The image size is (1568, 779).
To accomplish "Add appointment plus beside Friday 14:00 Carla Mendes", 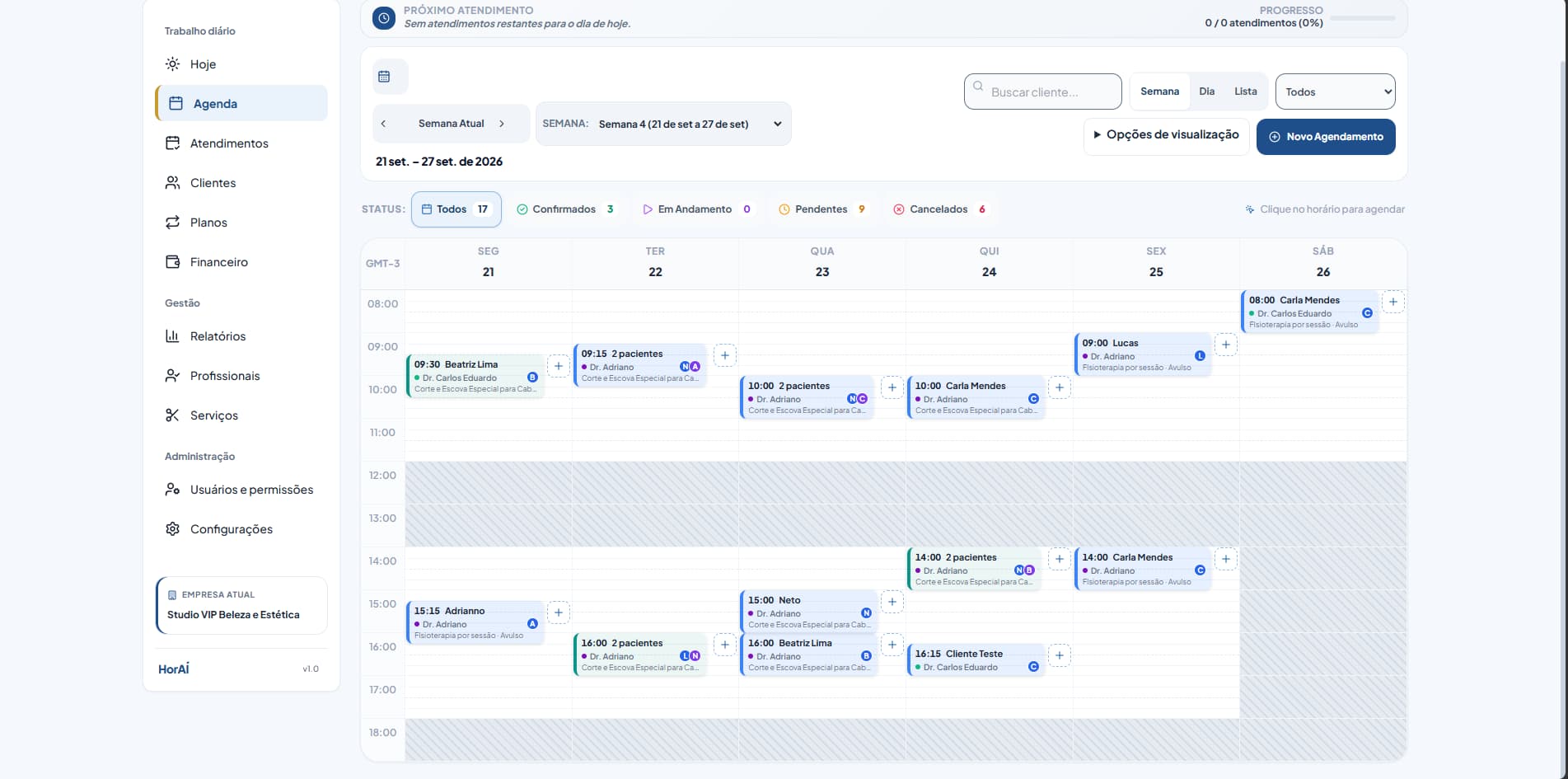I will [x=1225, y=559].
